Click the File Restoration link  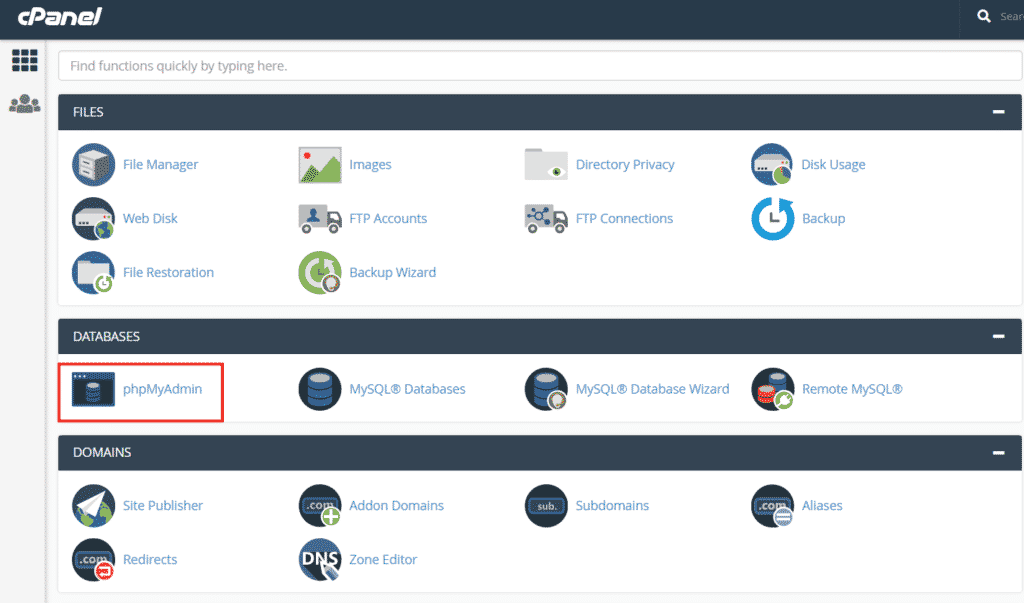pyautogui.click(x=168, y=272)
